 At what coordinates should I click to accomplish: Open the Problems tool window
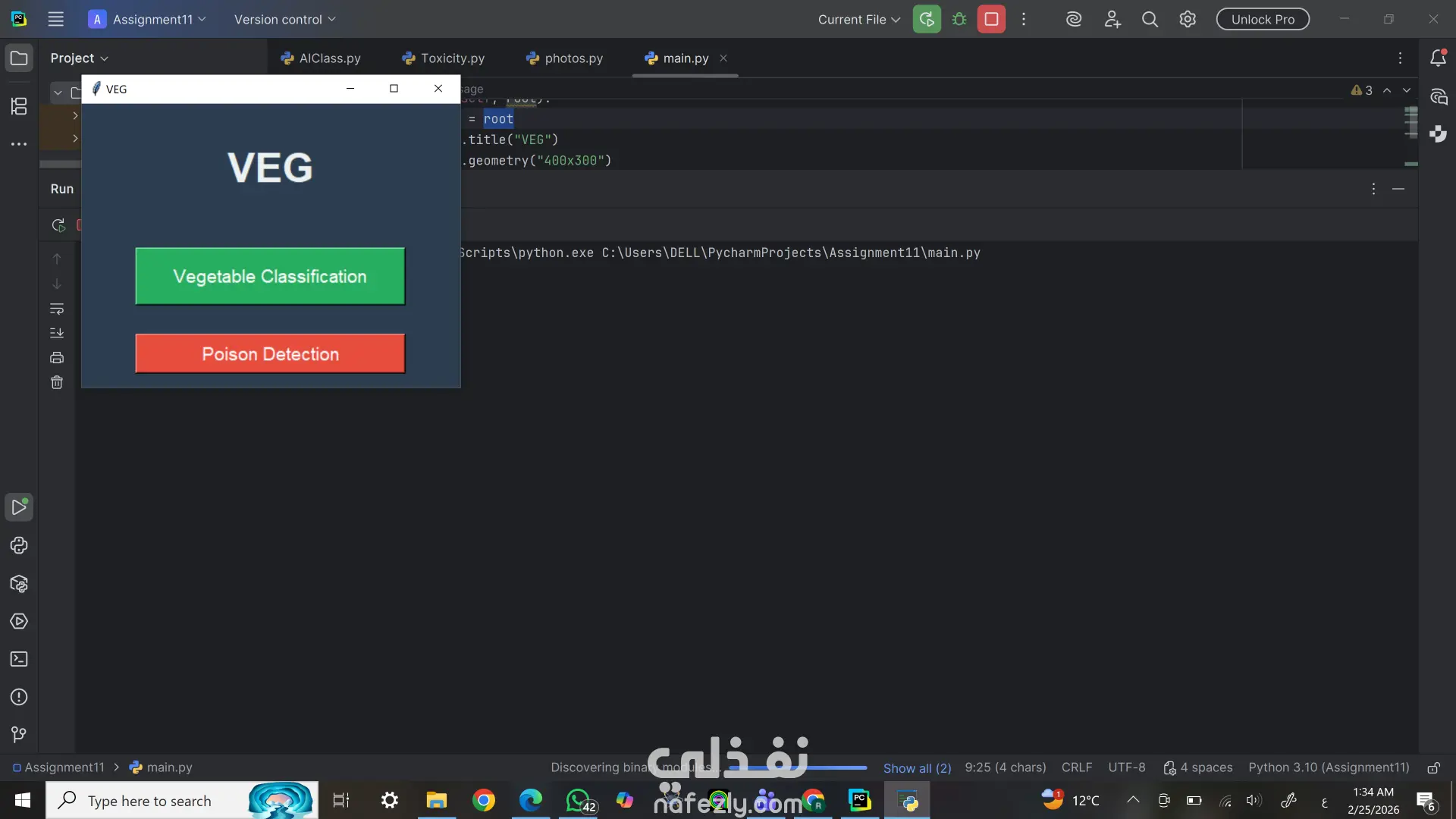click(x=19, y=697)
